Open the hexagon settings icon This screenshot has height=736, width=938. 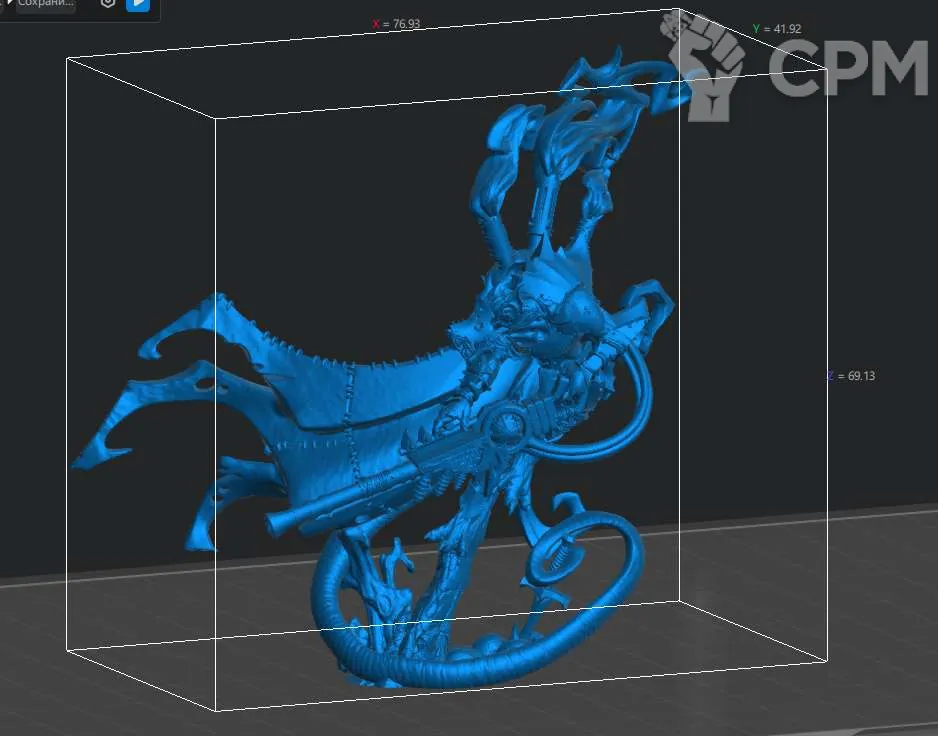108,4
